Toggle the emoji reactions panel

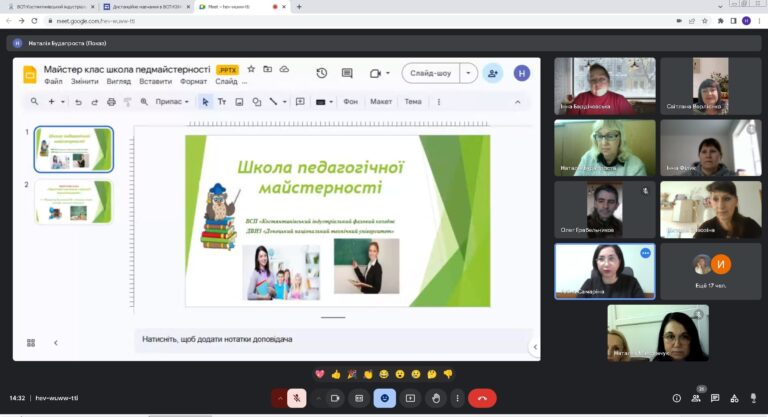(x=385, y=398)
